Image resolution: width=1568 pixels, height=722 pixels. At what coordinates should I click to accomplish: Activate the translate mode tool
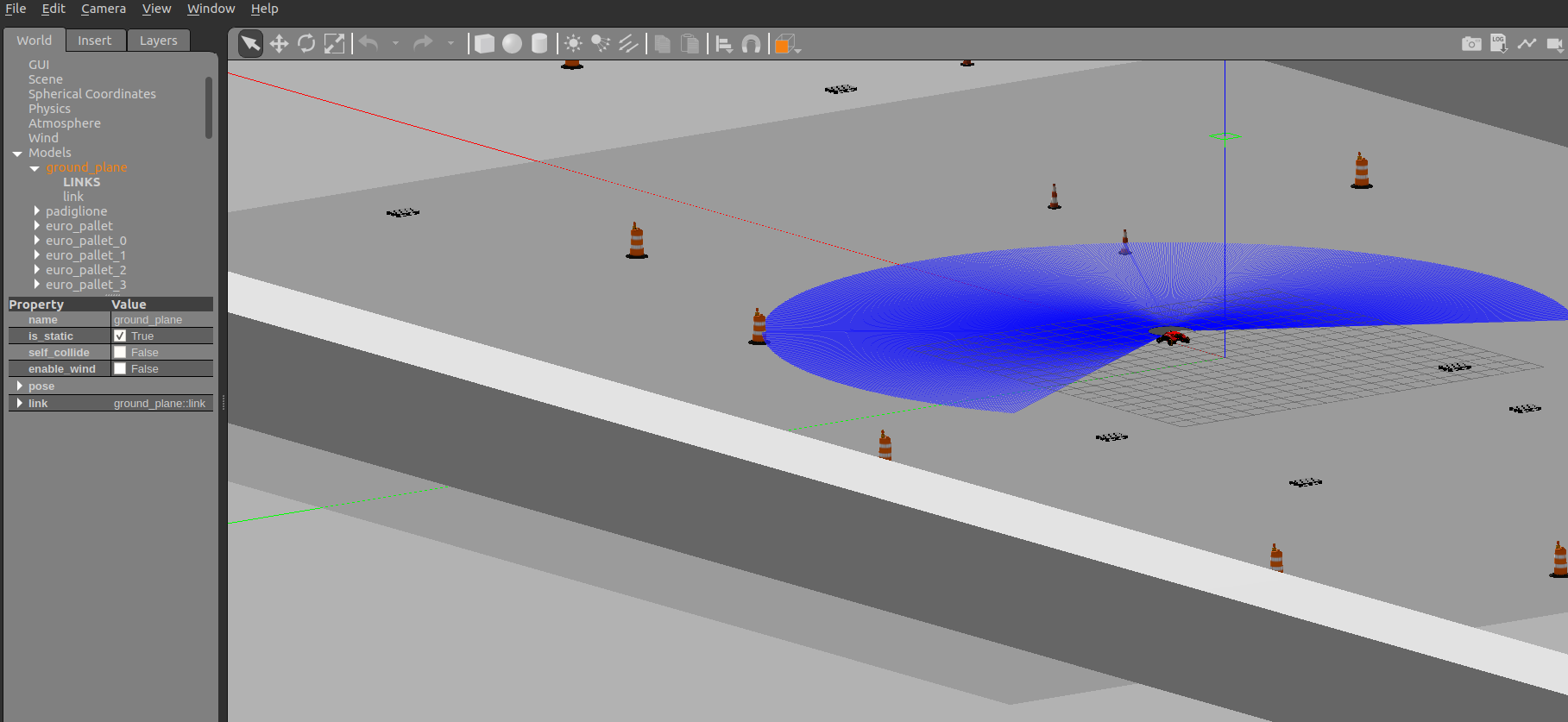(x=279, y=43)
